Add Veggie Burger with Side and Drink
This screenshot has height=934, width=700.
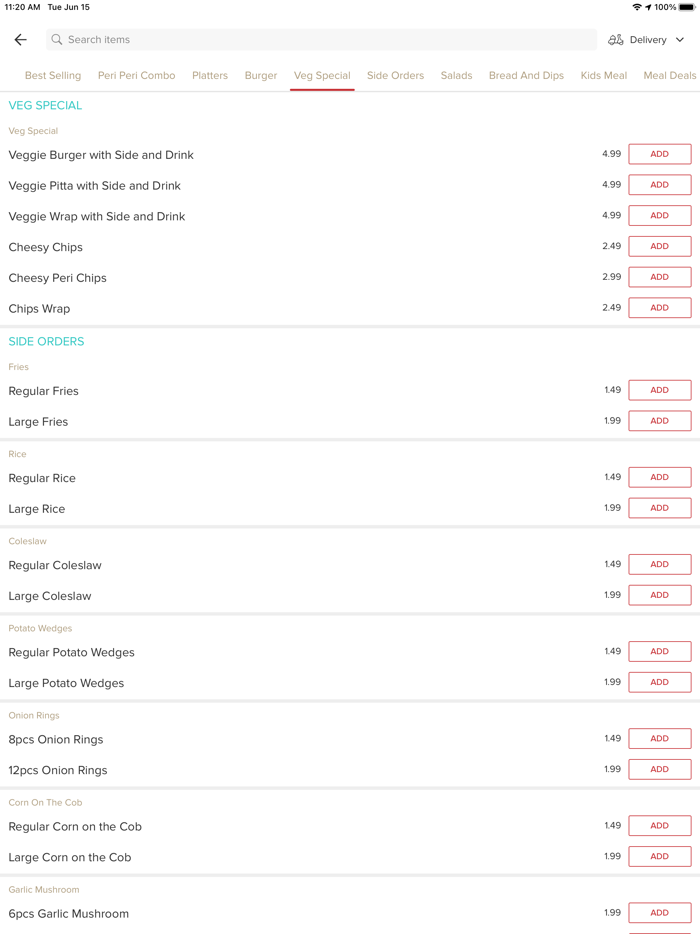point(659,154)
